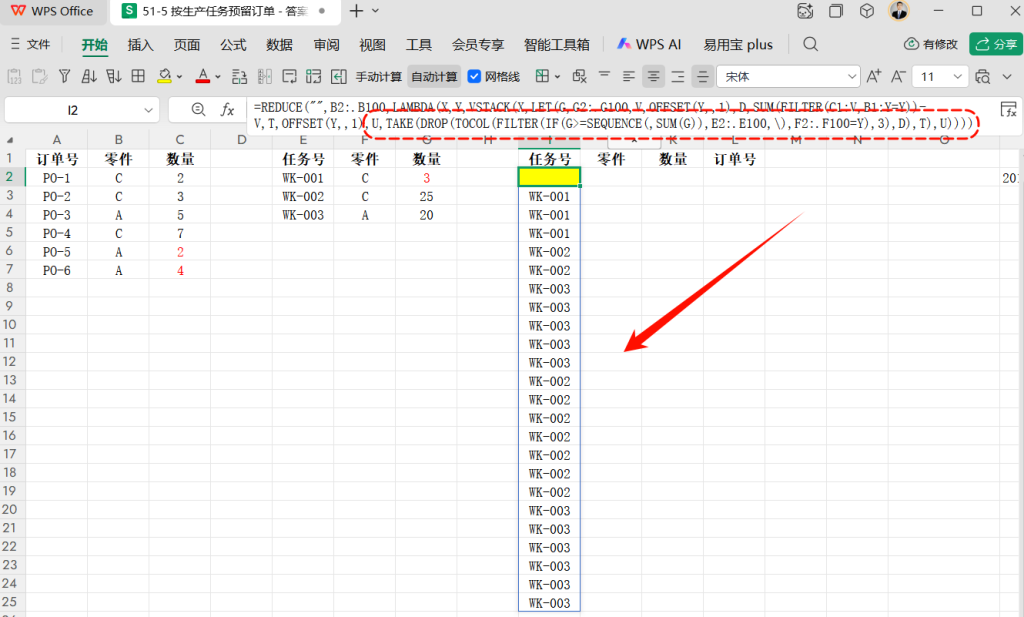Click the zoom magnifier in formula bar
The height and width of the screenshot is (617, 1024).
click(x=199, y=110)
